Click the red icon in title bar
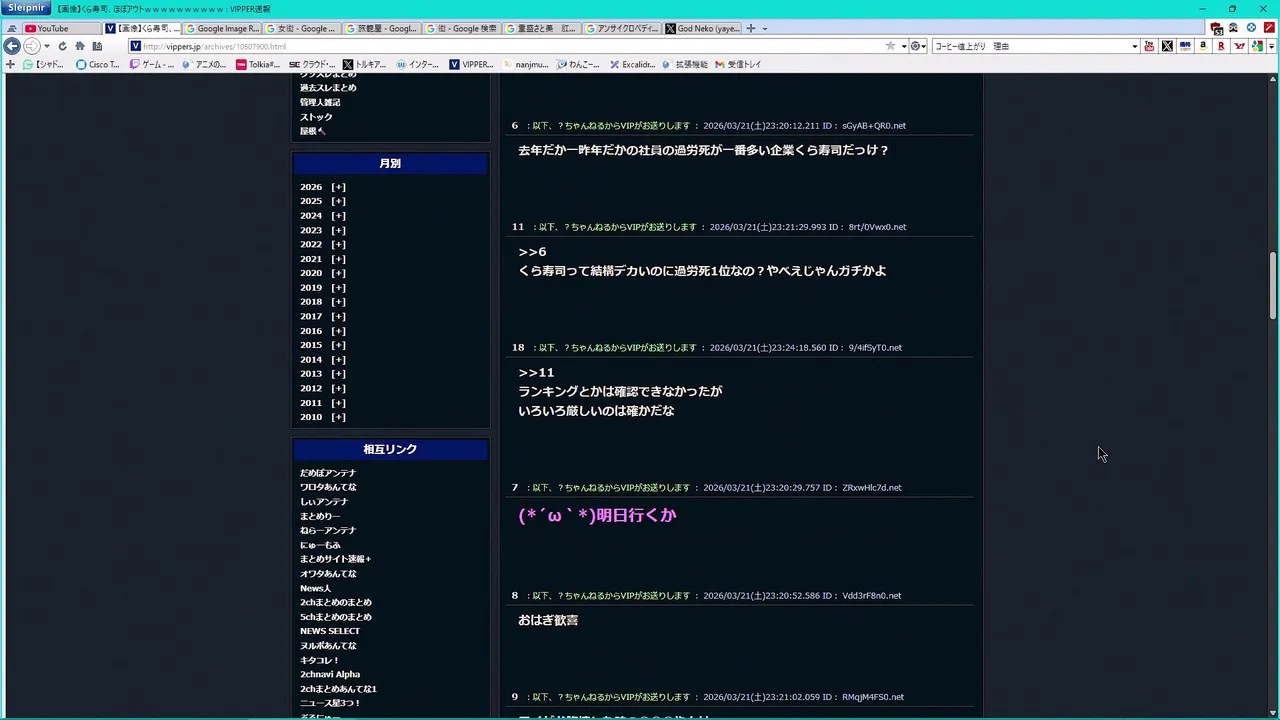Screen dimensions: 1280x720 click(x=1268, y=28)
